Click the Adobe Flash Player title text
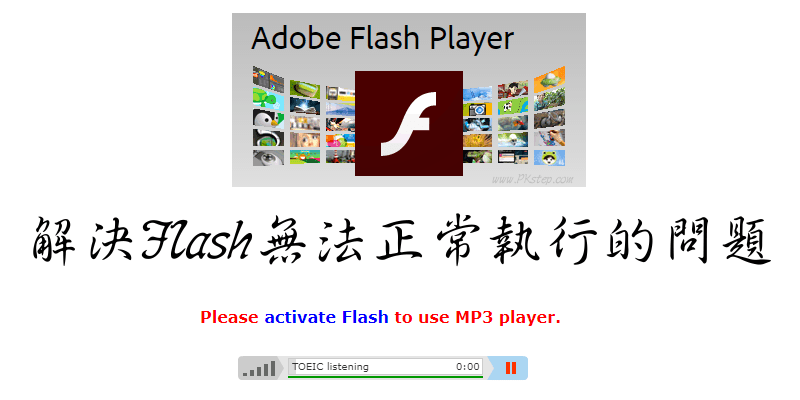Viewport: 800px width, 400px height. (382, 38)
